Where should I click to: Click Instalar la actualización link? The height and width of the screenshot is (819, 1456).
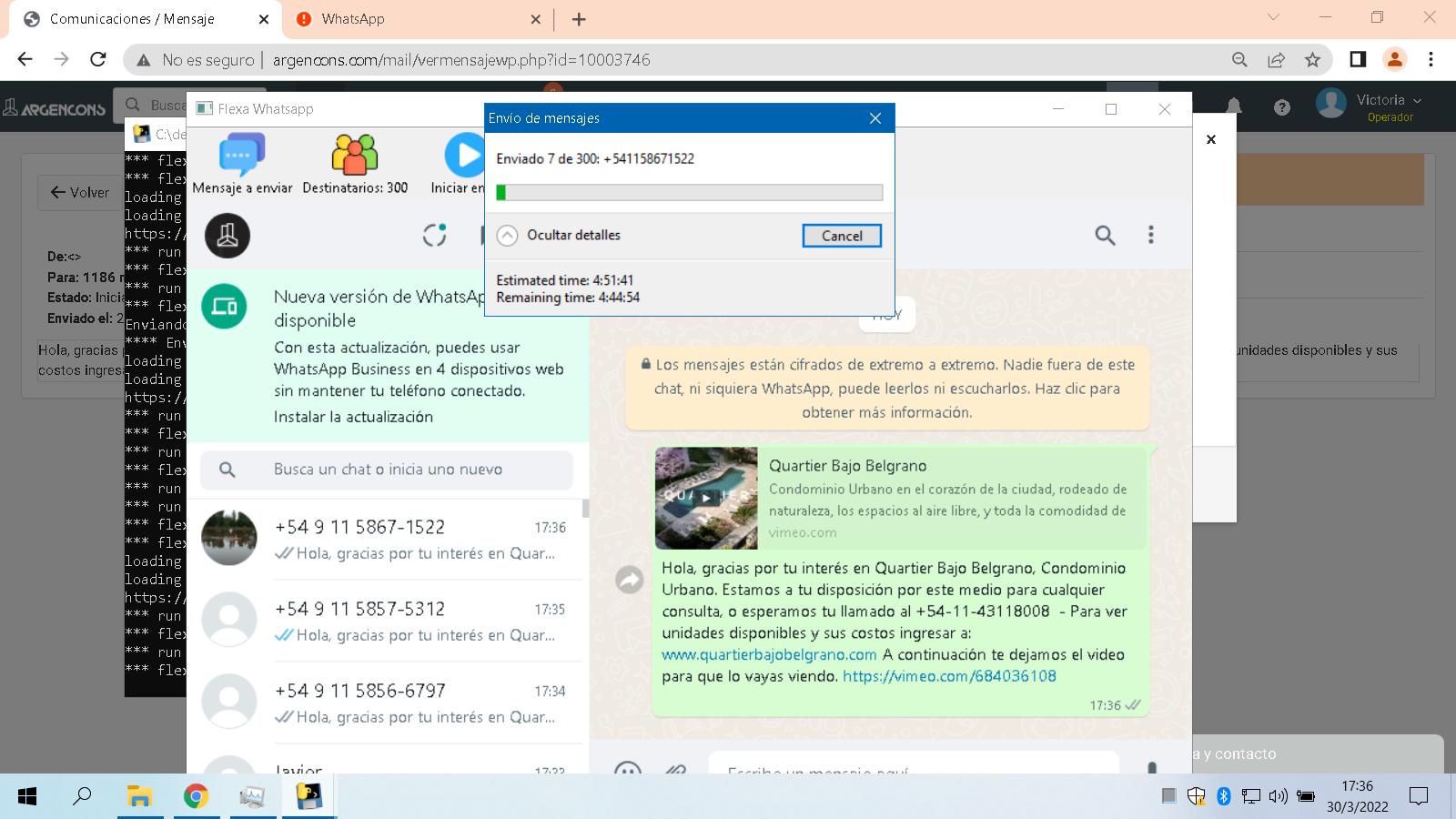point(353,417)
